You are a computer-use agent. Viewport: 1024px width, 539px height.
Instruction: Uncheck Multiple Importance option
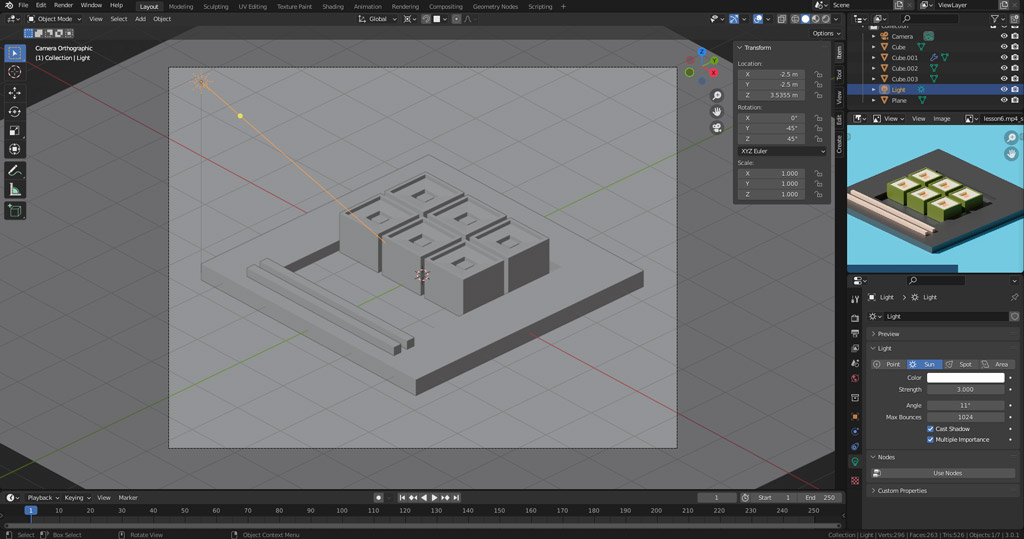tap(931, 439)
